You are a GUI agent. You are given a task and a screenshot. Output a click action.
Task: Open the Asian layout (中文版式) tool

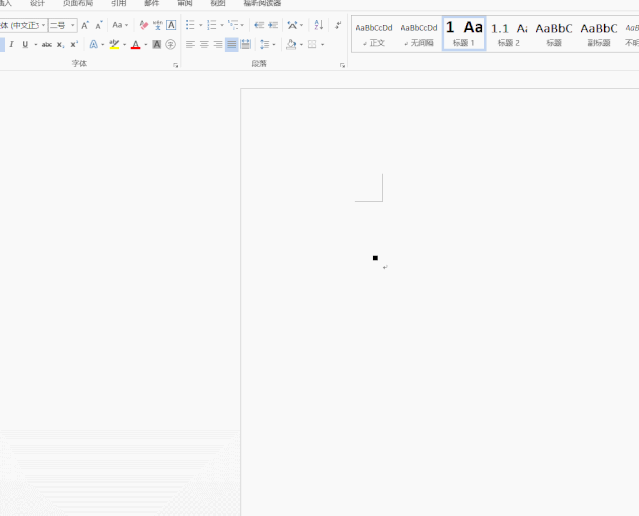pyautogui.click(x=292, y=25)
